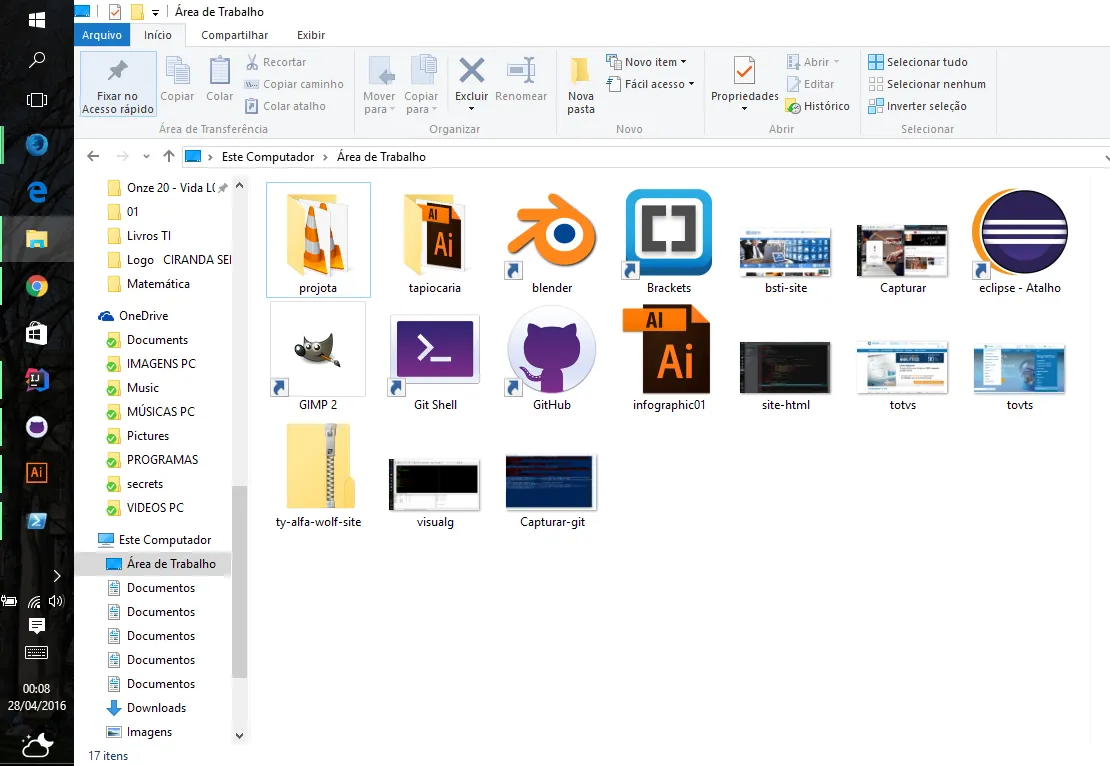
Task: Open the GitHub desktop shortcut
Action: pos(551,351)
